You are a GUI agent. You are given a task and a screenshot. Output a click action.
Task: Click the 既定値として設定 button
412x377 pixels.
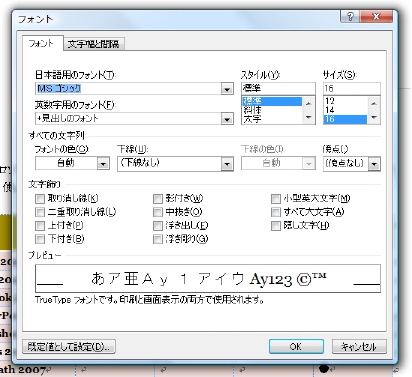pos(69,346)
